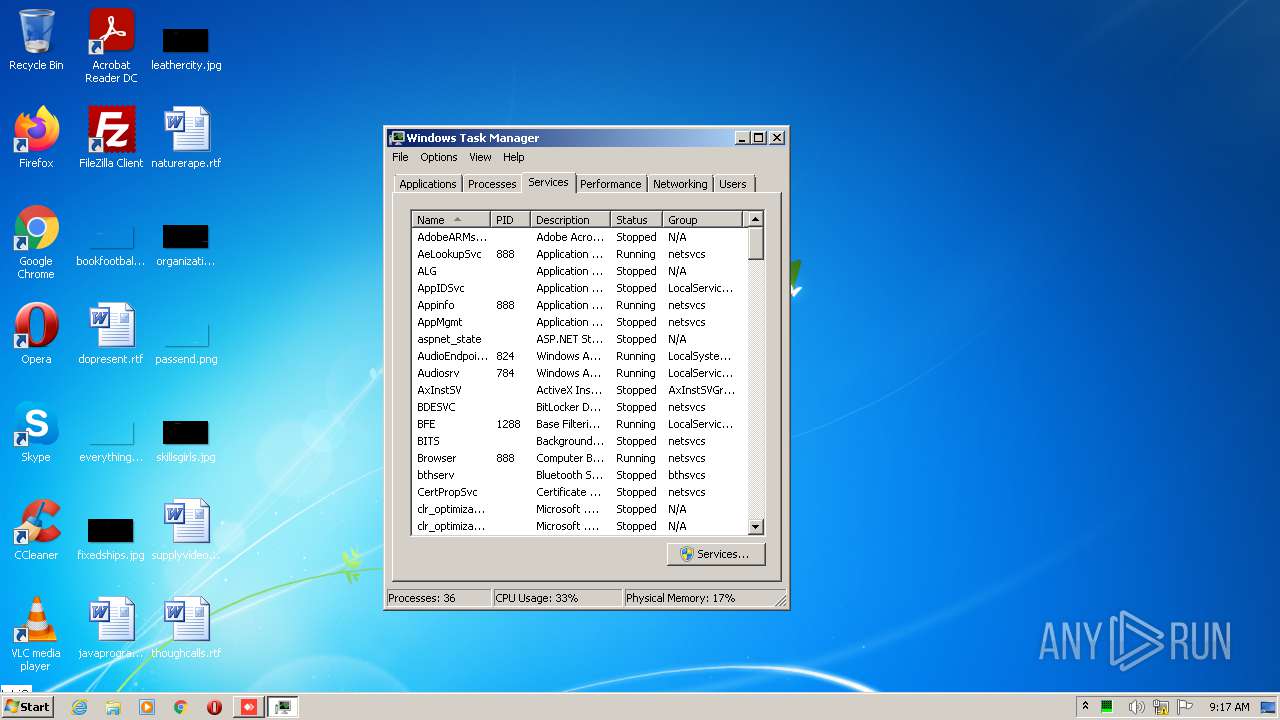This screenshot has height=720, width=1280.
Task: Open the View menu
Action: pyautogui.click(x=480, y=157)
